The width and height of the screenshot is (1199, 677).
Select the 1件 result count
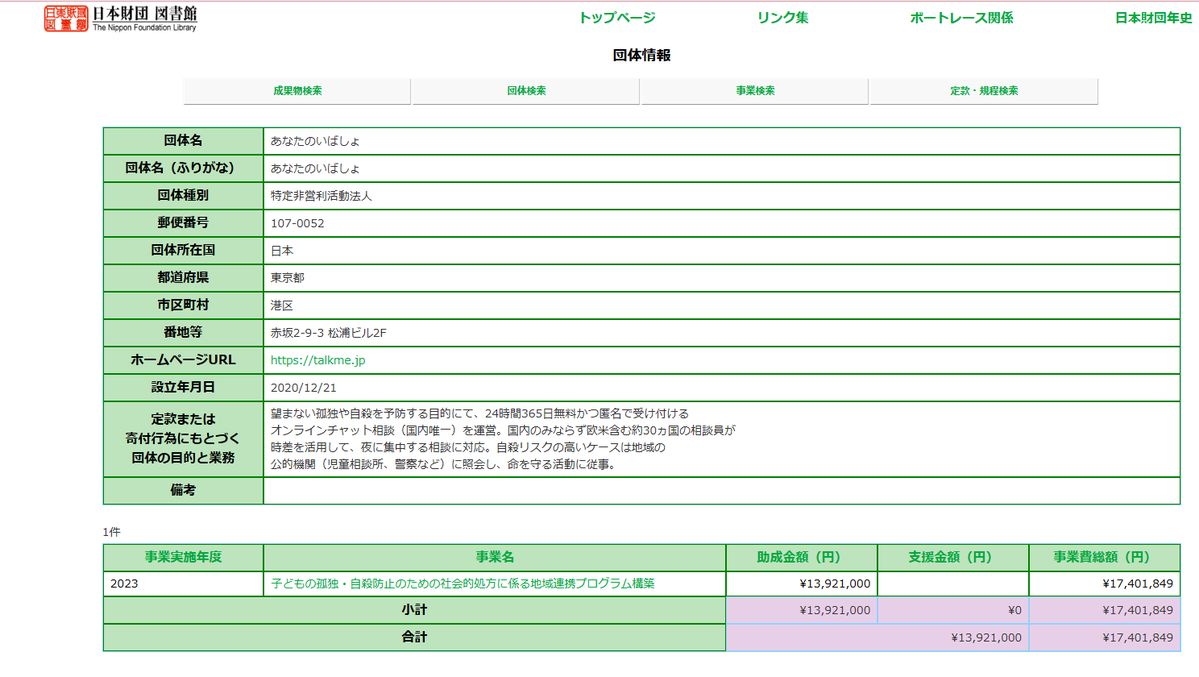(x=112, y=532)
